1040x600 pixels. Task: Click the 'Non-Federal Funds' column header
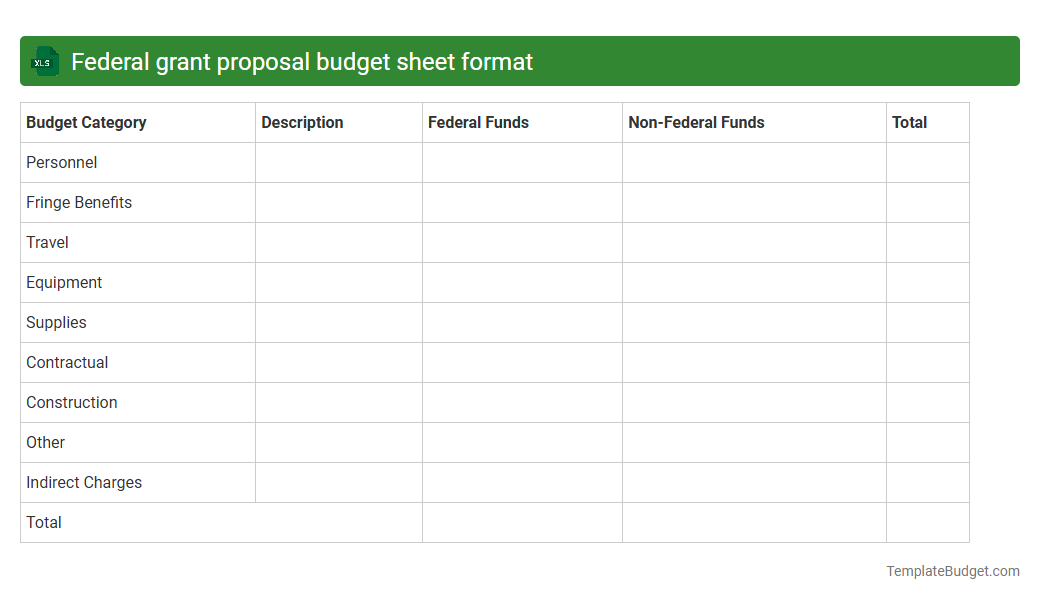pyautogui.click(x=695, y=122)
